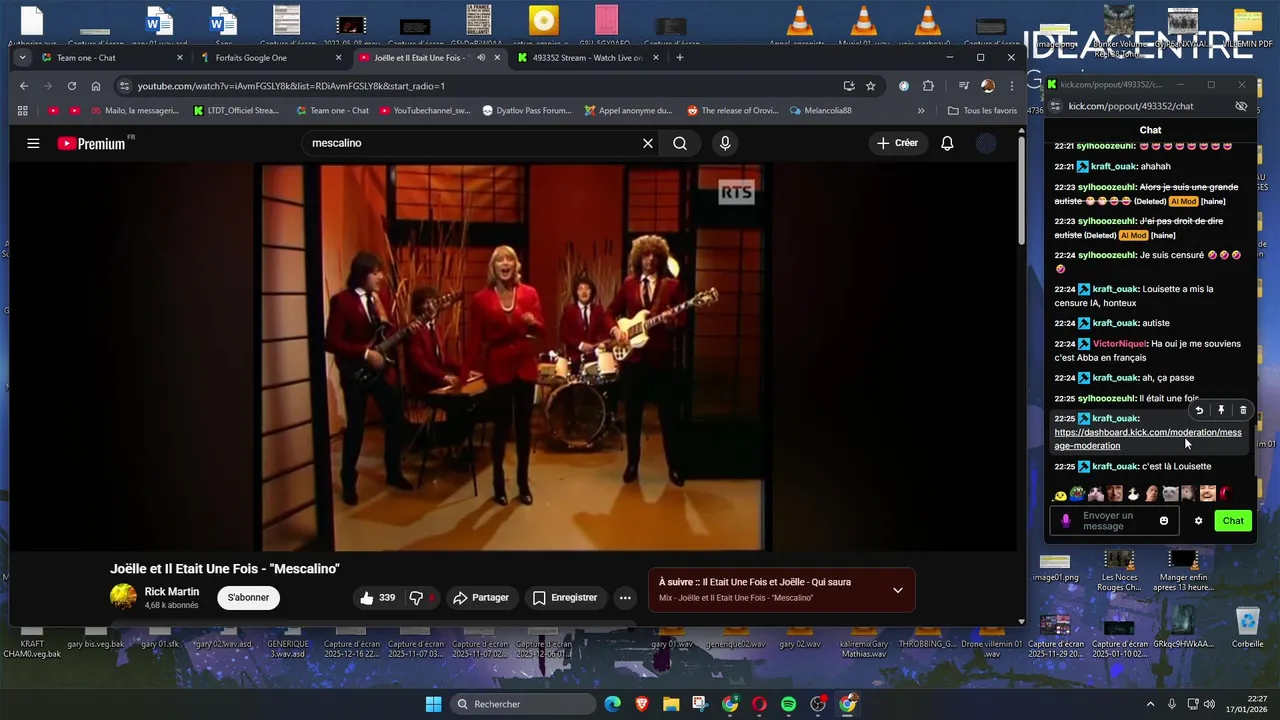The height and width of the screenshot is (720, 1280).
Task: Click inside the Mescalino video player
Action: tap(513, 357)
